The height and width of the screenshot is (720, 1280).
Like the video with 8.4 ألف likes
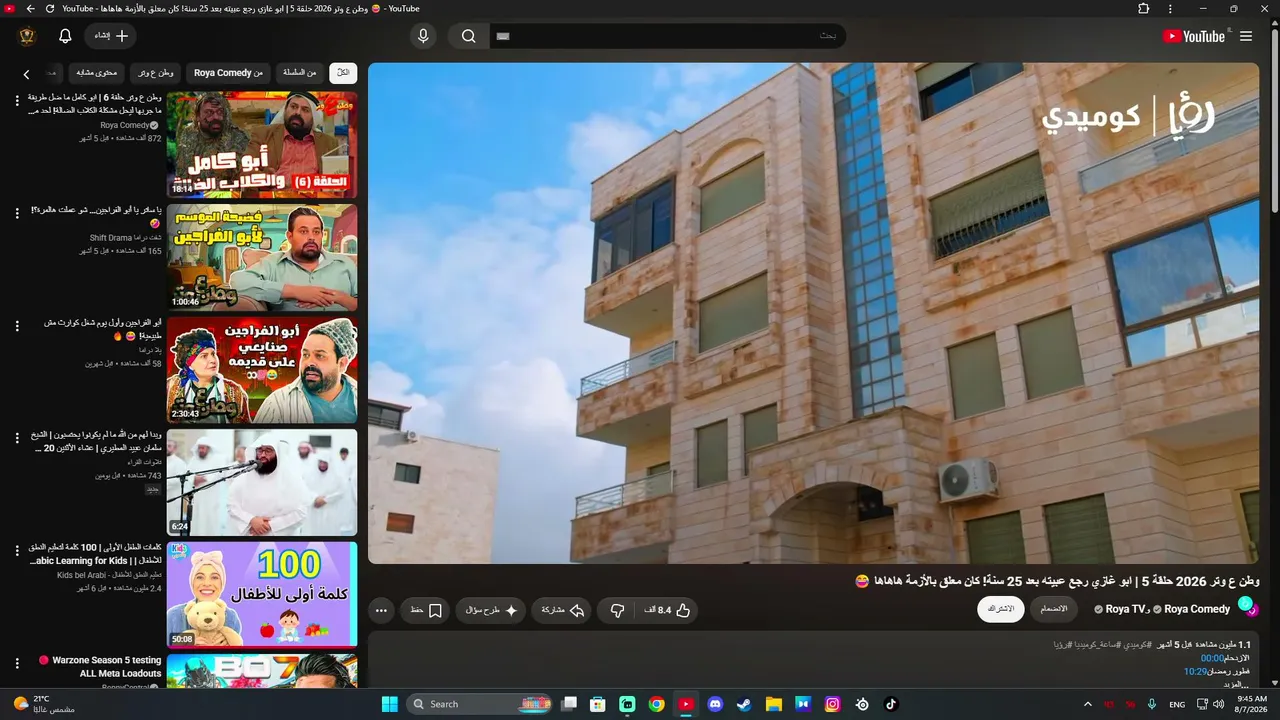coord(668,610)
